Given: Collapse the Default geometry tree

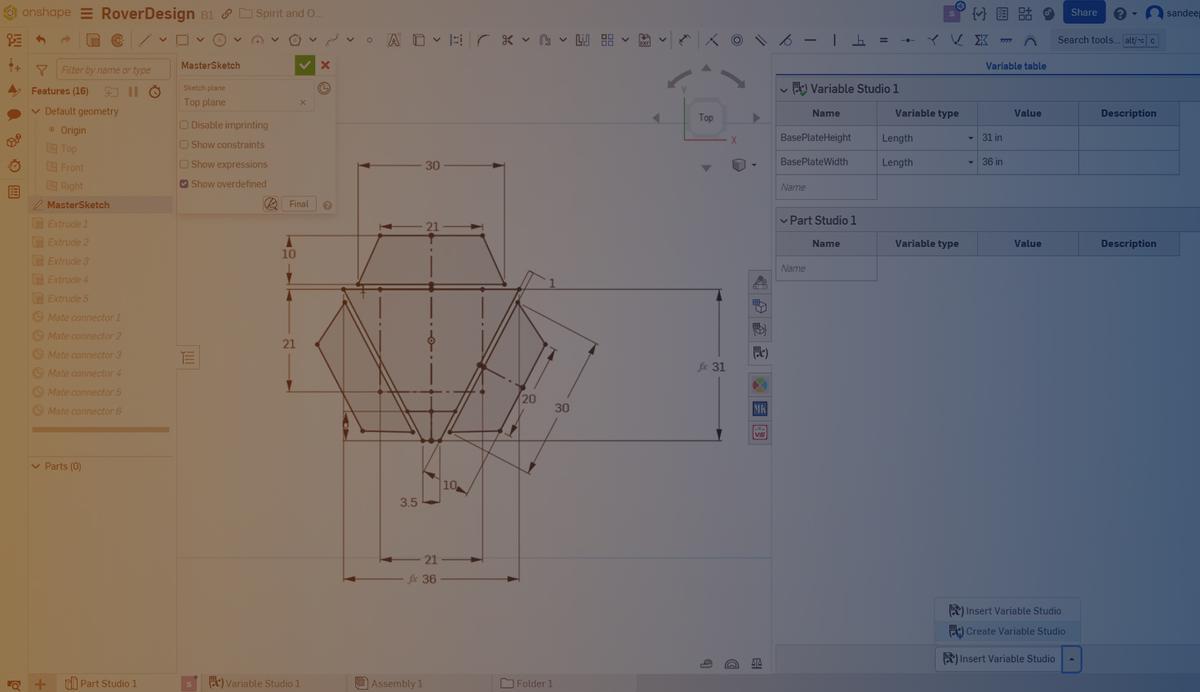Looking at the screenshot, I should 35,111.
